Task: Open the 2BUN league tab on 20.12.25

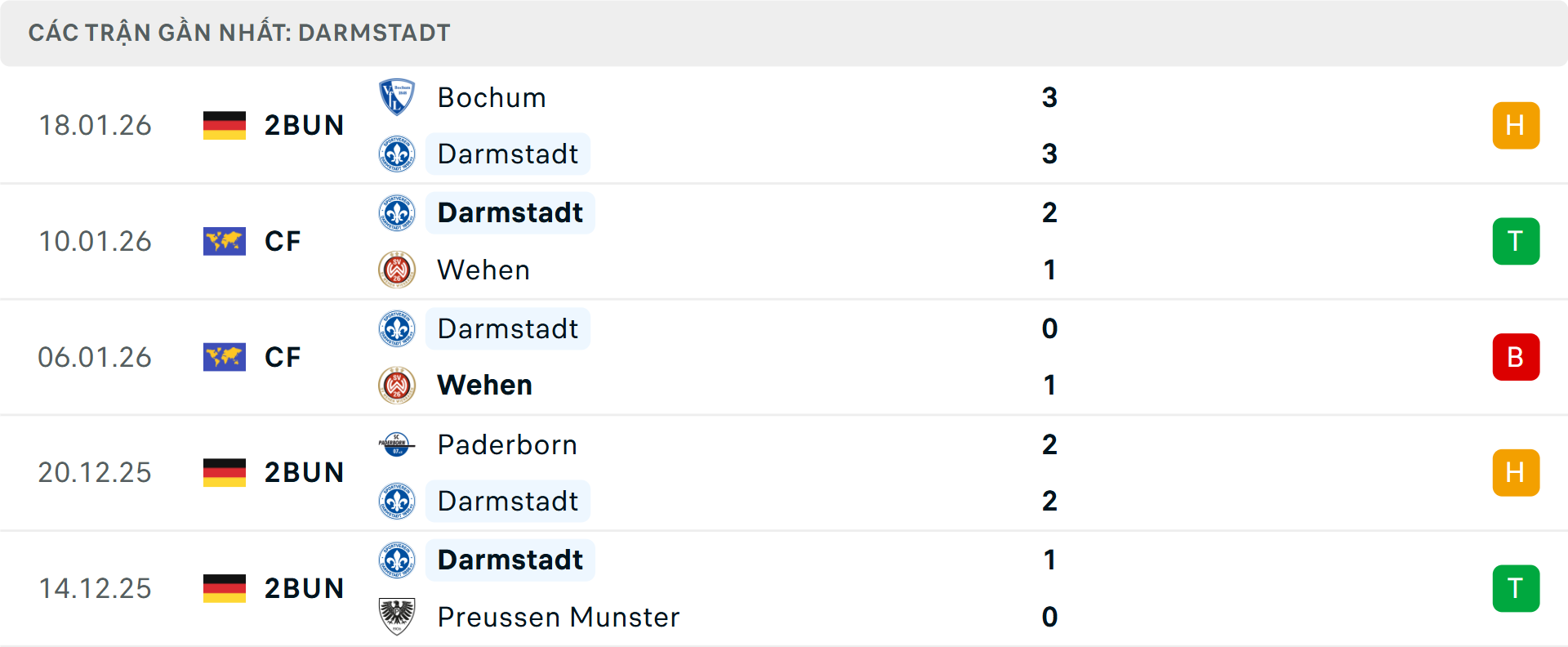Action: click(x=304, y=472)
